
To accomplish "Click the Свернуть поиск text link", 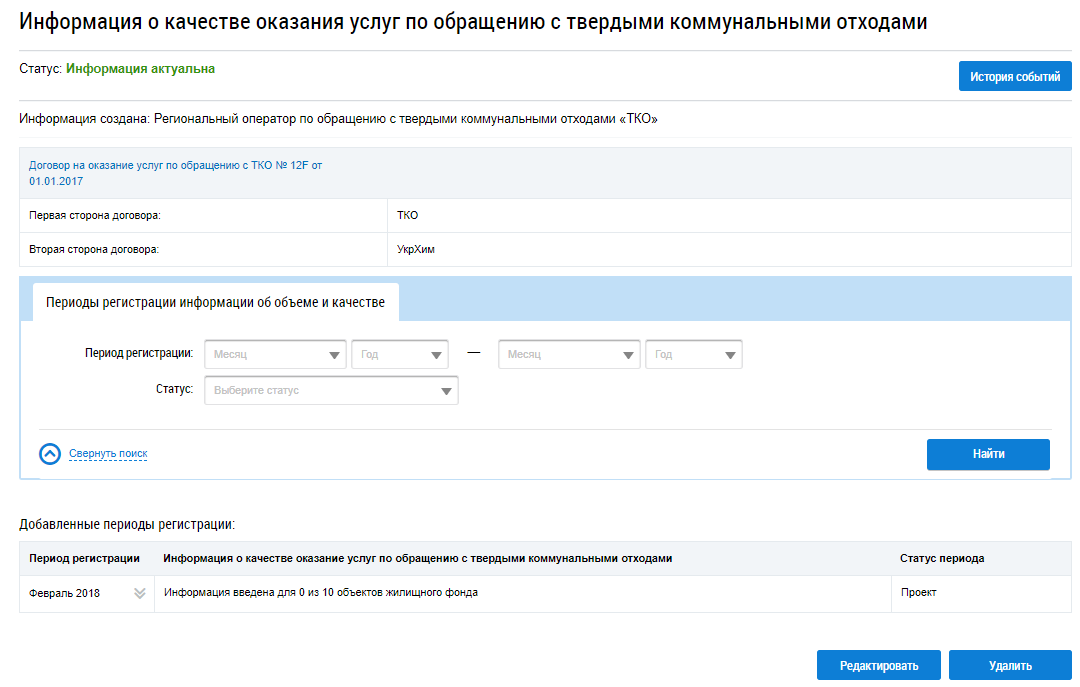I will click(x=108, y=454).
